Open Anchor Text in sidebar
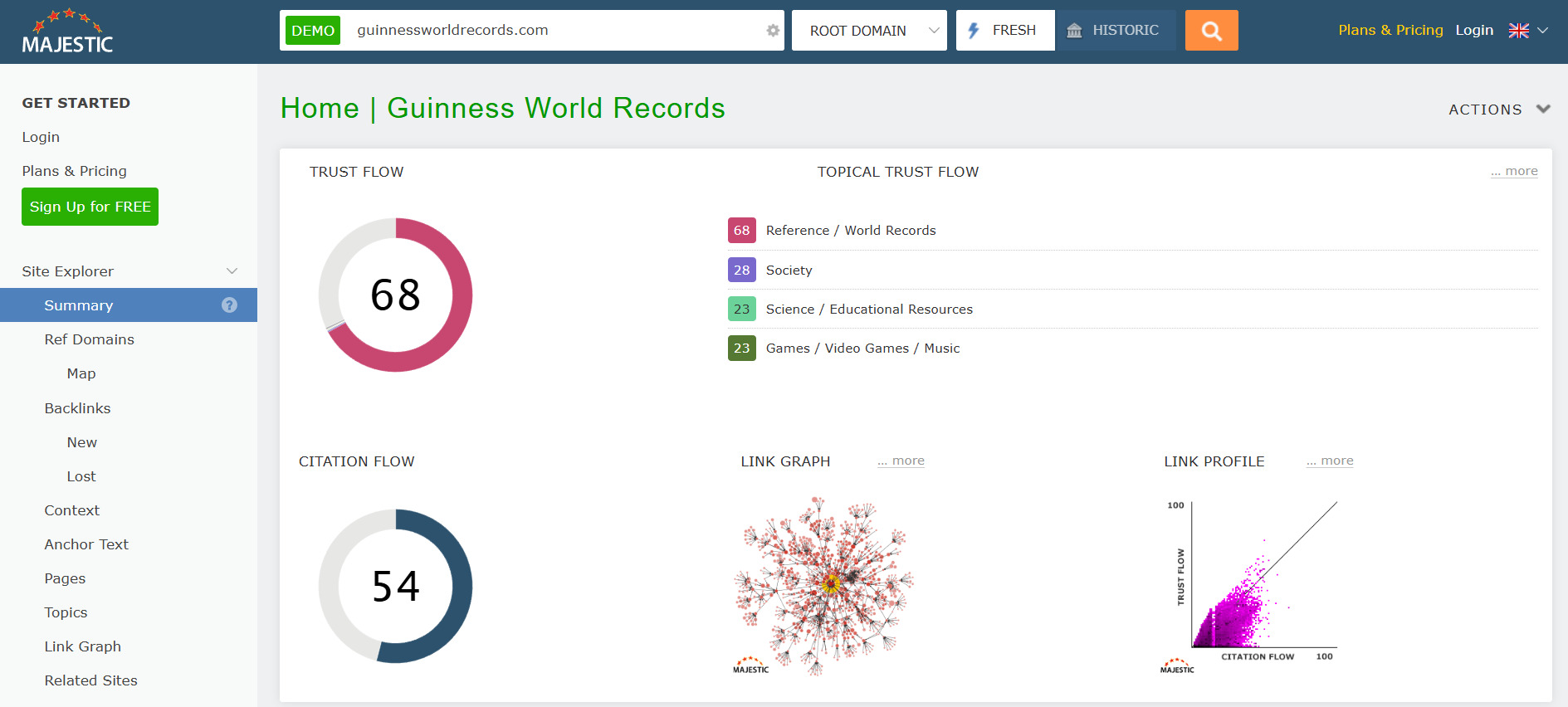The height and width of the screenshot is (707, 1568). click(x=86, y=544)
